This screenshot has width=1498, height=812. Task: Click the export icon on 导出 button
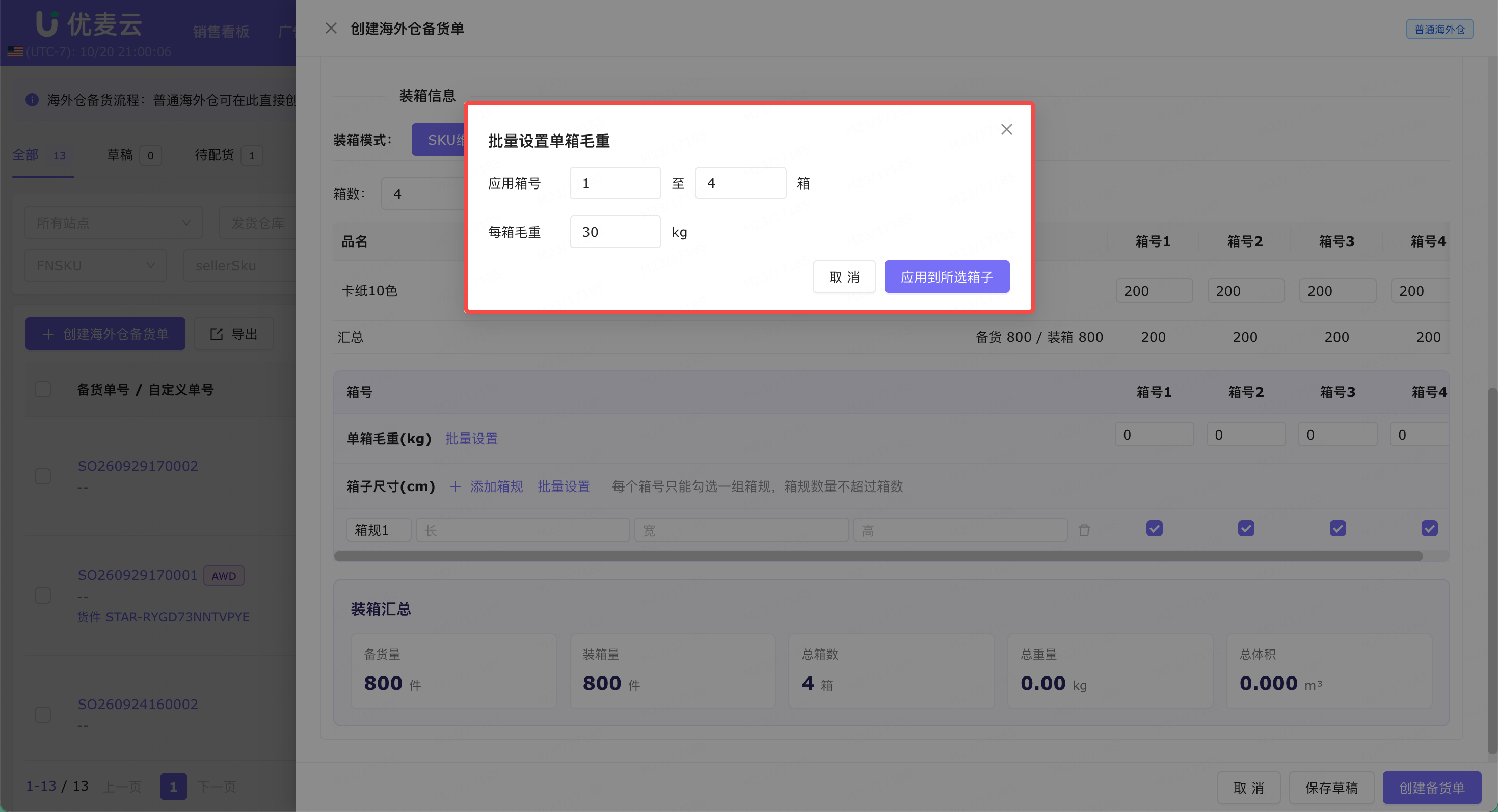tap(217, 334)
